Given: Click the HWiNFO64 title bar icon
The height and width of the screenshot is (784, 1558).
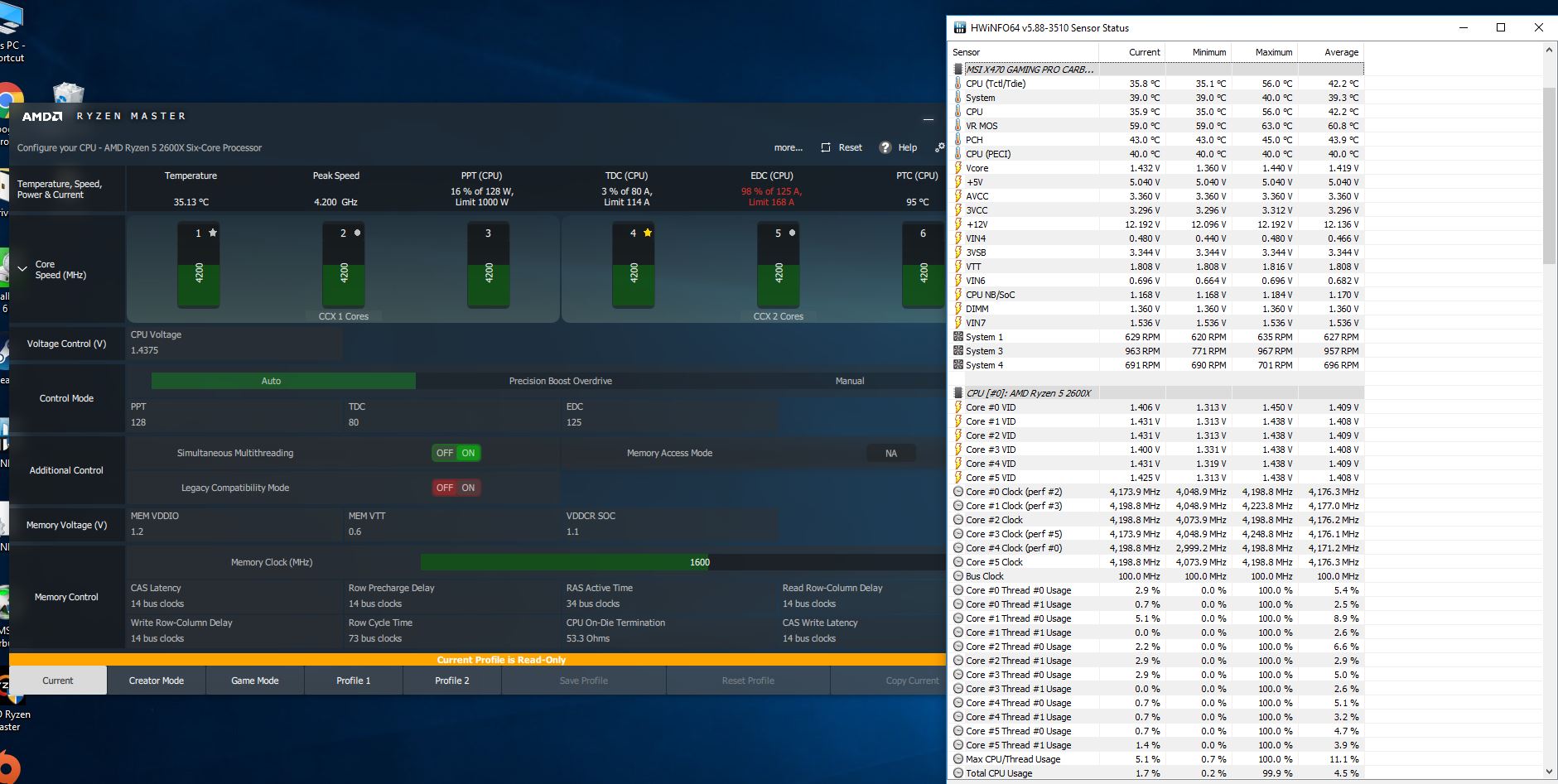Looking at the screenshot, I should (960, 27).
